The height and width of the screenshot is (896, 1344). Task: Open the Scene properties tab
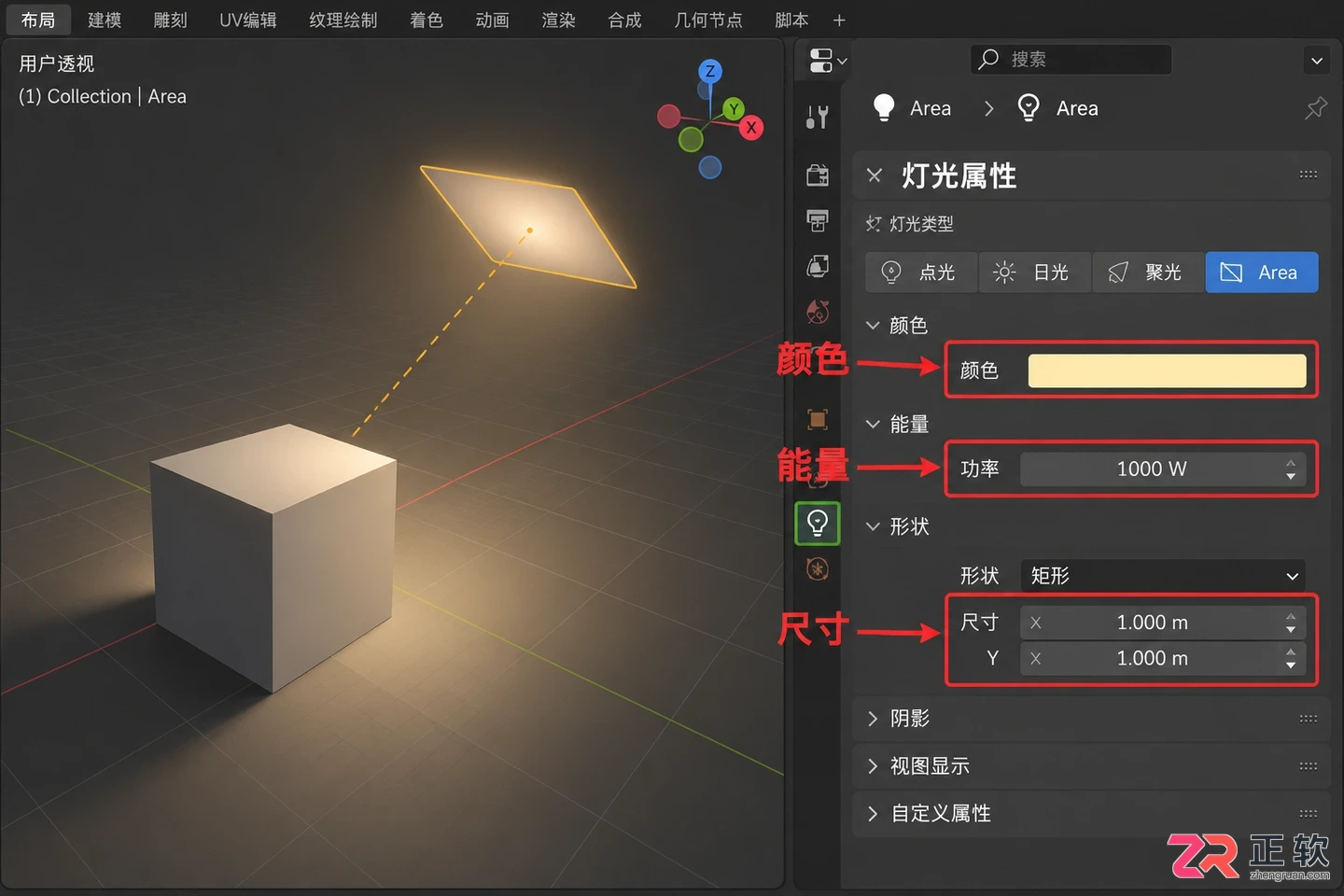point(818,311)
